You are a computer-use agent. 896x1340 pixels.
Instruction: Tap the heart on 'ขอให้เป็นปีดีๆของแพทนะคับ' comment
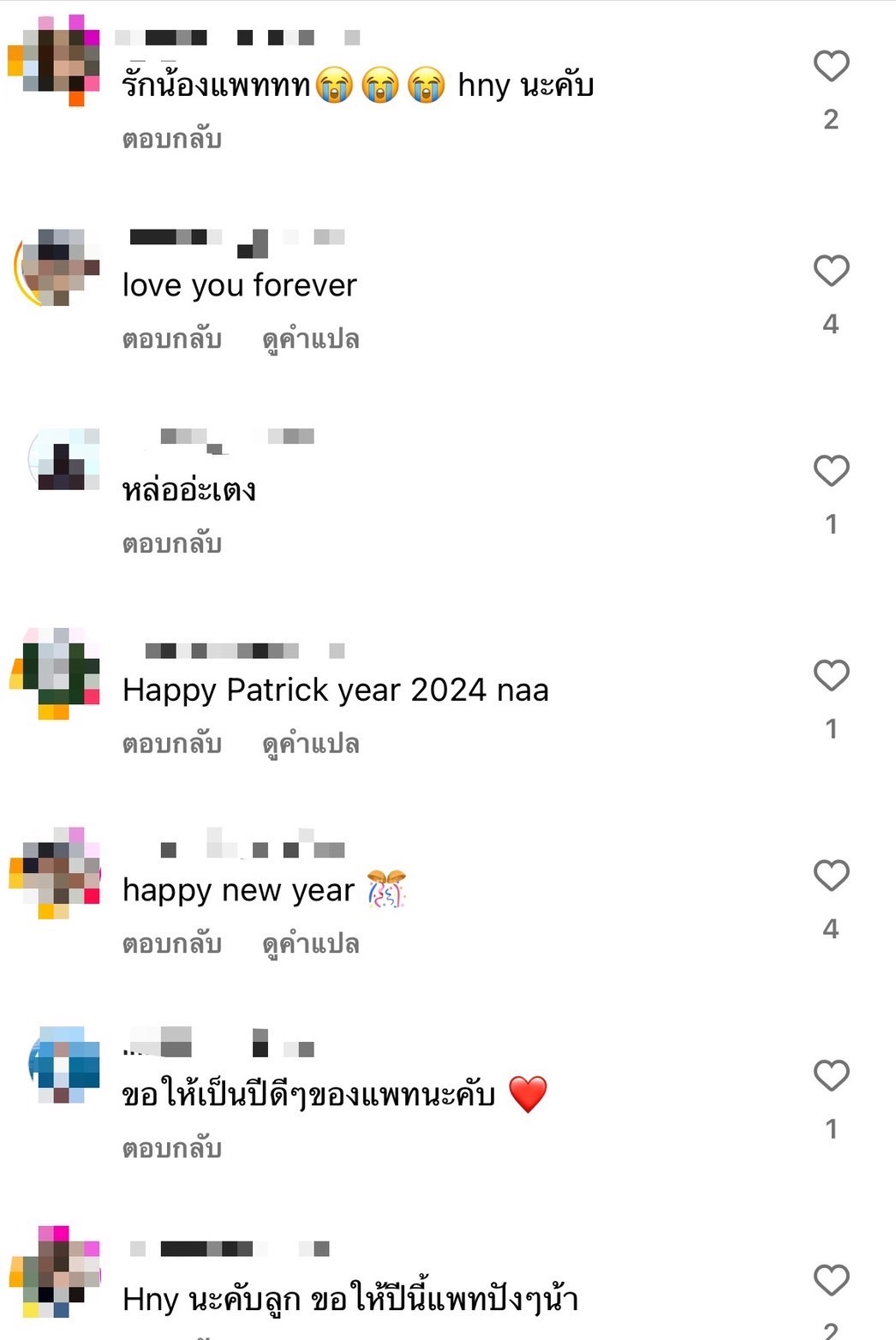(831, 1075)
